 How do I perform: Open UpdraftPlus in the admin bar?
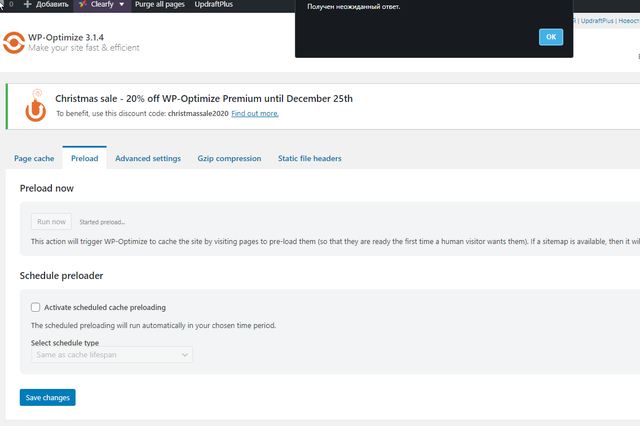pos(213,4)
